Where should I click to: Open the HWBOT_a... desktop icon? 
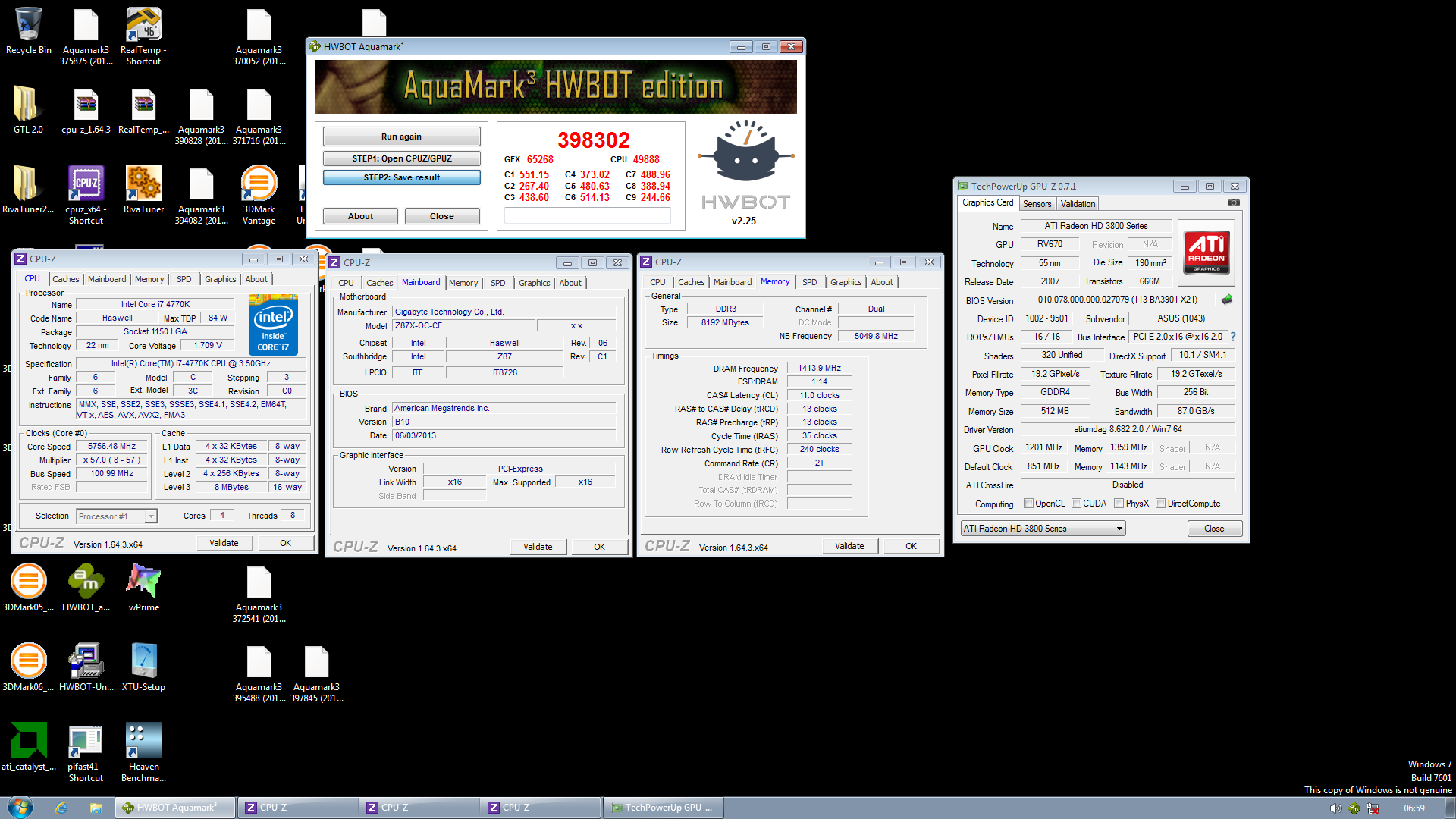click(86, 588)
